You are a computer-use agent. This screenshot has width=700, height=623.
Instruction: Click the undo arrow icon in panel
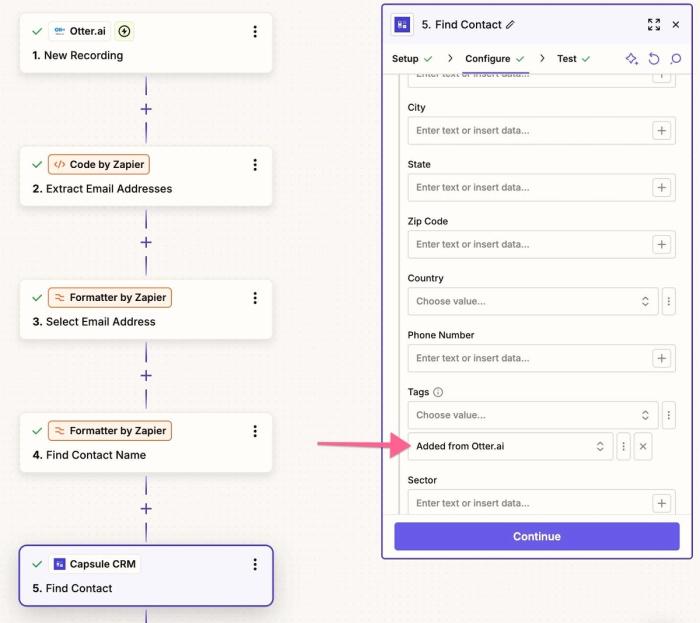(654, 59)
